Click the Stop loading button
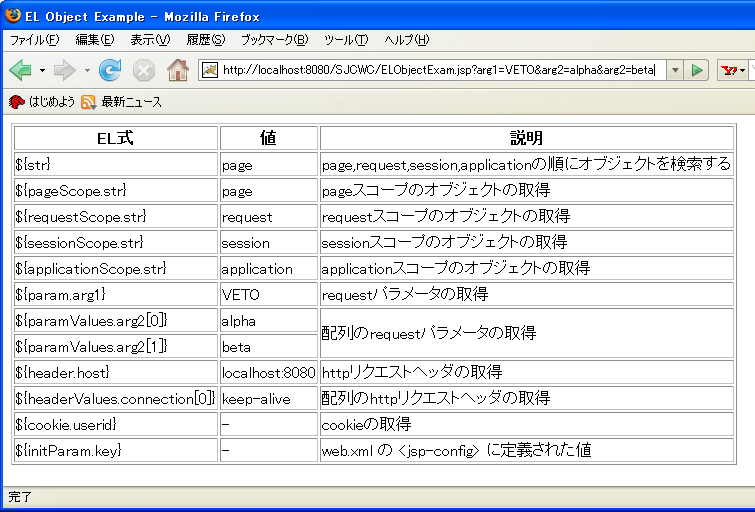The height and width of the screenshot is (512, 755). 144,70
